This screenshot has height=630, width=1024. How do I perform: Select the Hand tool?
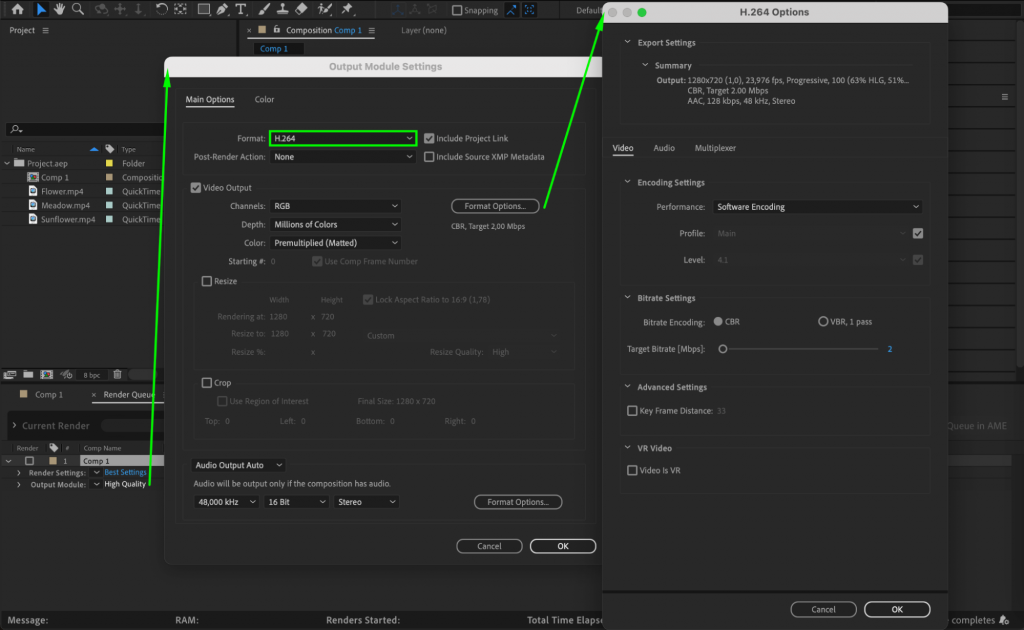tap(59, 9)
